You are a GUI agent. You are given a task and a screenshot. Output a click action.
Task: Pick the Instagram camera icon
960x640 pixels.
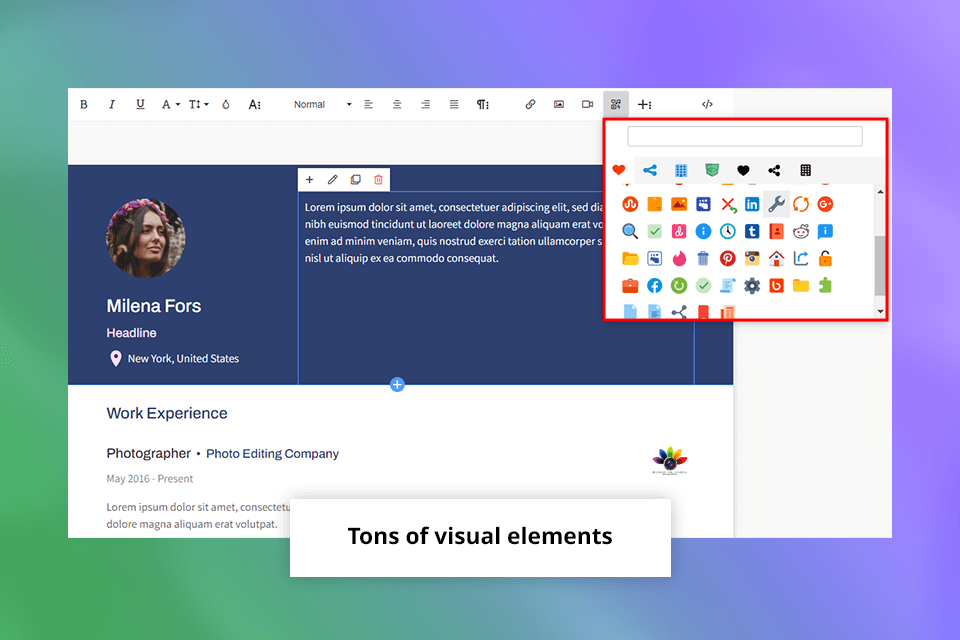(752, 258)
